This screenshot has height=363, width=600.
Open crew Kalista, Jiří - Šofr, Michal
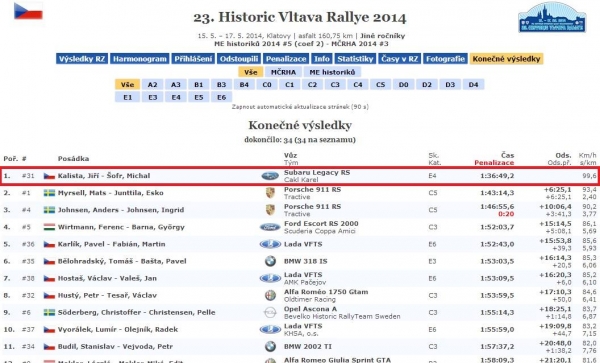[104, 176]
